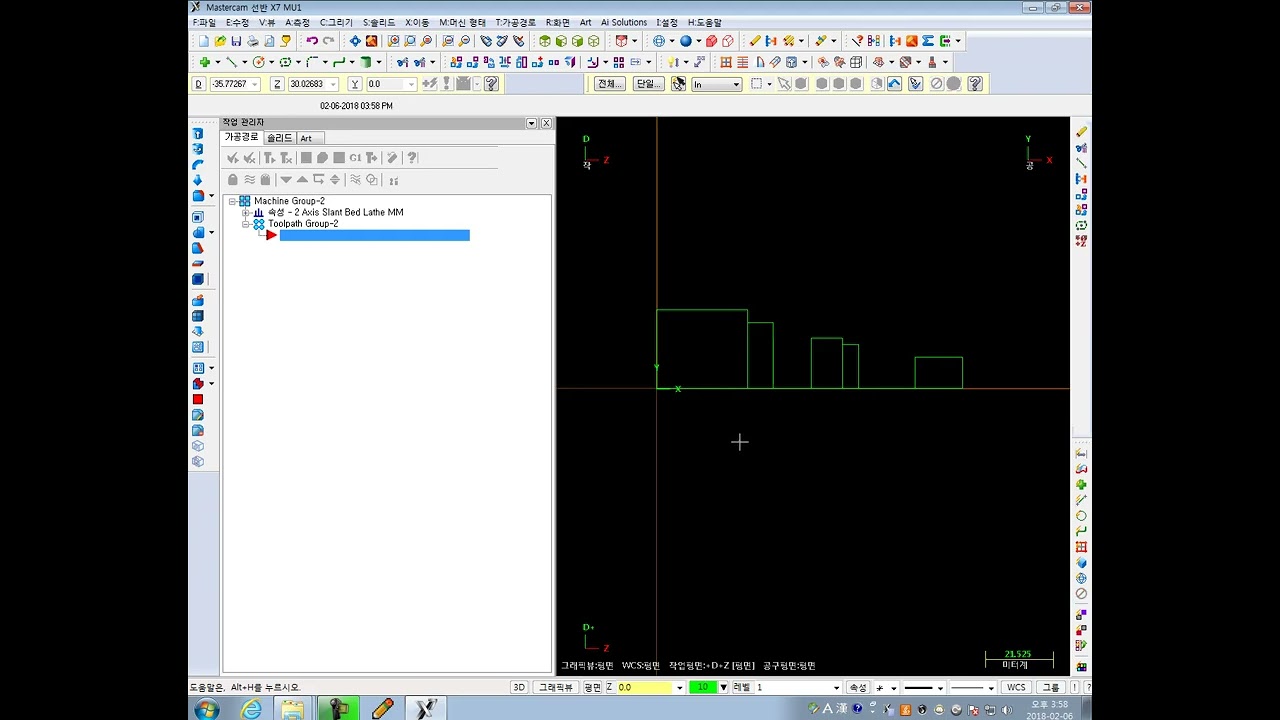The height and width of the screenshot is (720, 1280).
Task: Toggle the 3D construction mode button
Action: [x=519, y=688]
